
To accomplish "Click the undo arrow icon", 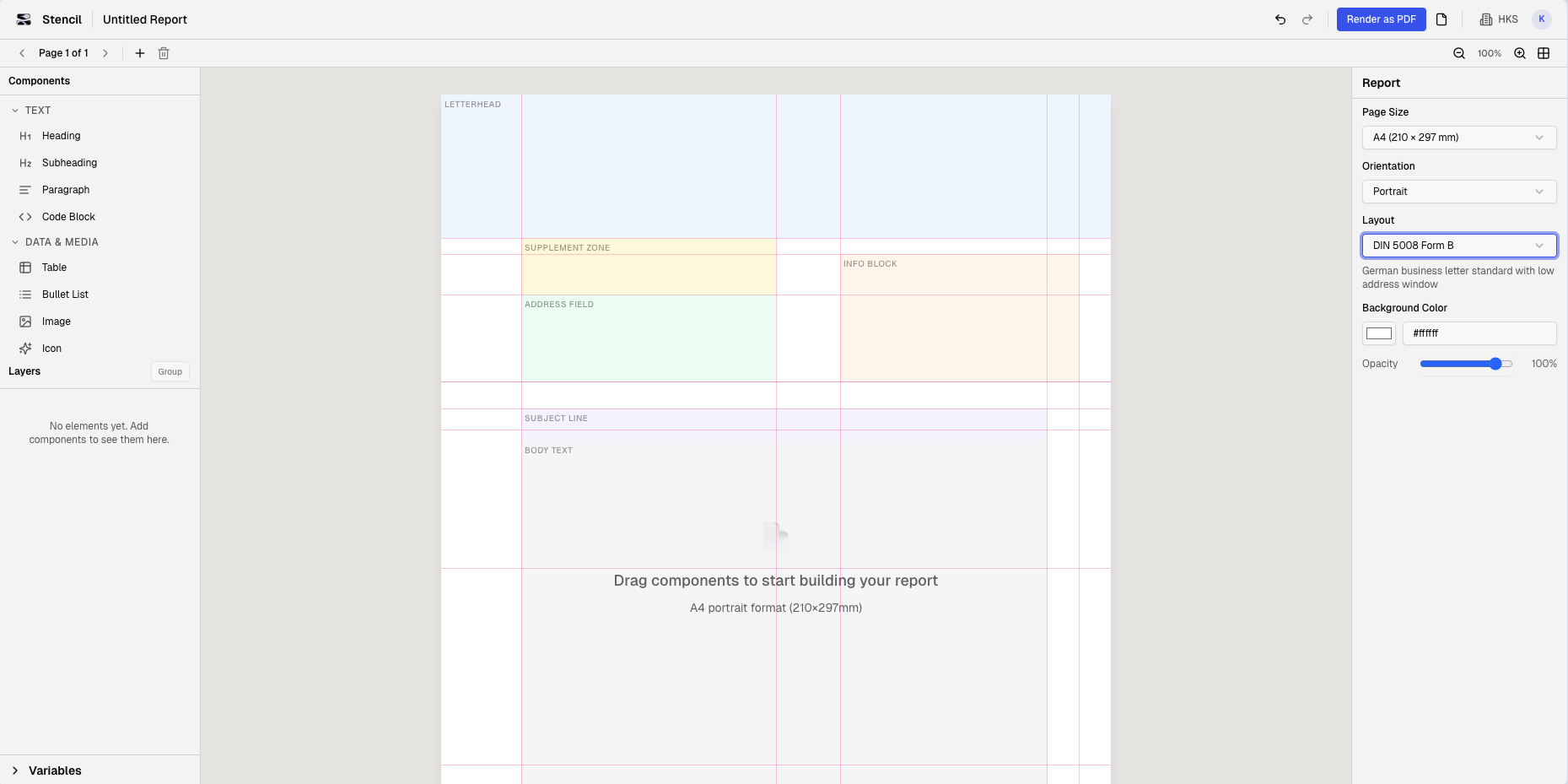I will (x=1280, y=19).
